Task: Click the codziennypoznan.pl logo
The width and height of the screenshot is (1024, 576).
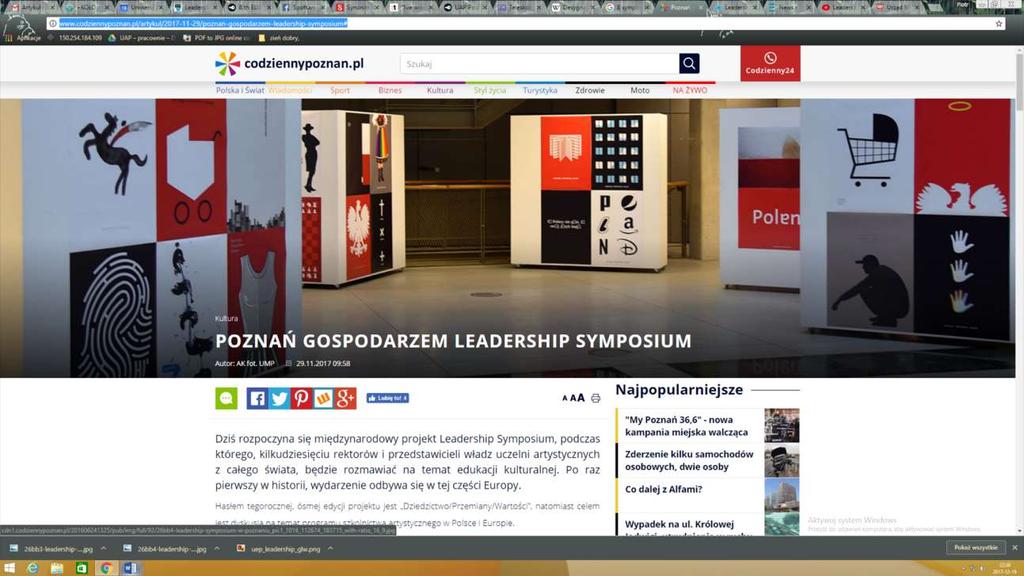Action: click(289, 64)
